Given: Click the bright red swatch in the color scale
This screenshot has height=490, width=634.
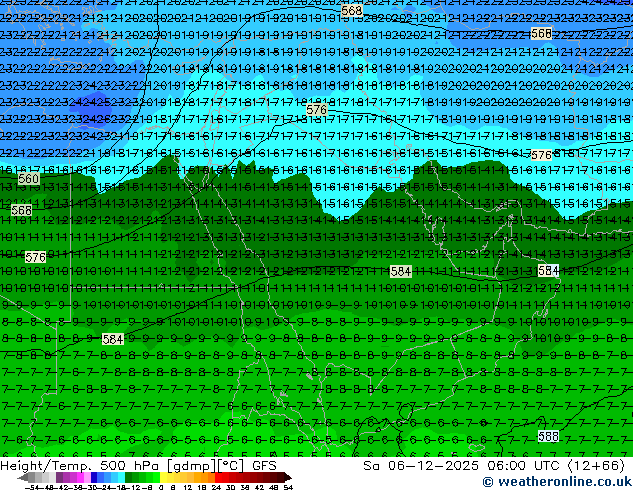Looking at the screenshot, I should [x=218, y=478].
